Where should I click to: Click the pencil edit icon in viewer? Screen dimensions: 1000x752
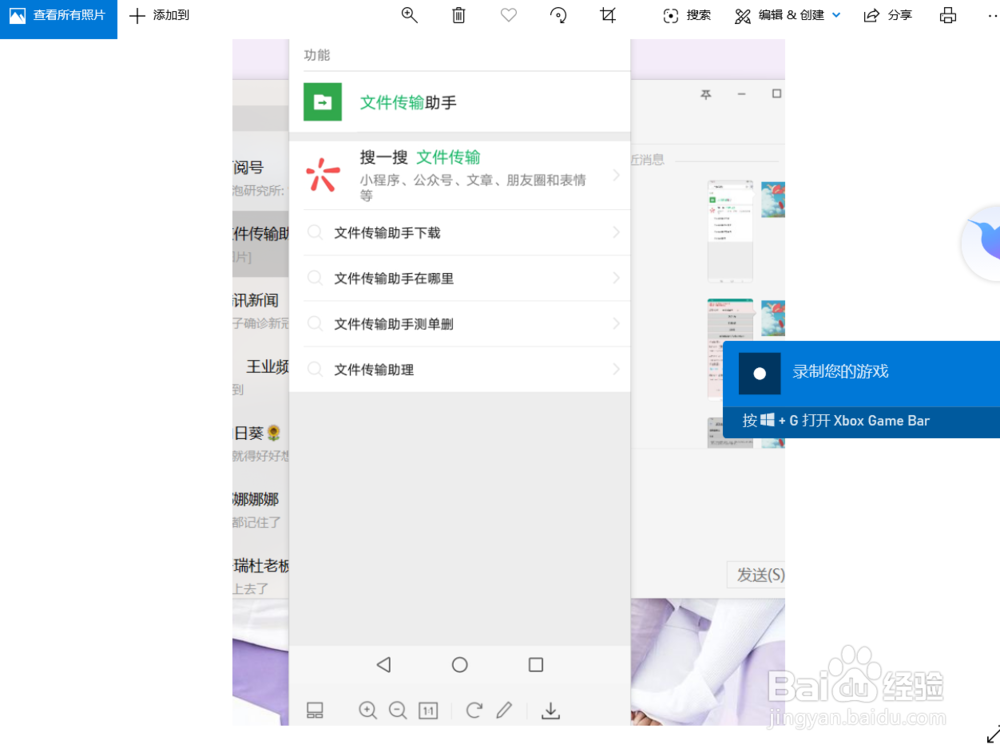504,710
